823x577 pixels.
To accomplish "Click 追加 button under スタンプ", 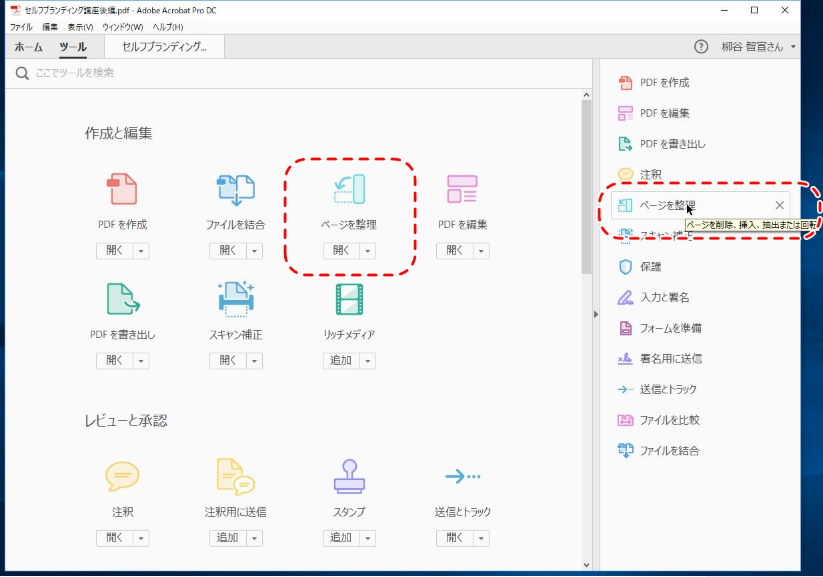I will (x=341, y=538).
